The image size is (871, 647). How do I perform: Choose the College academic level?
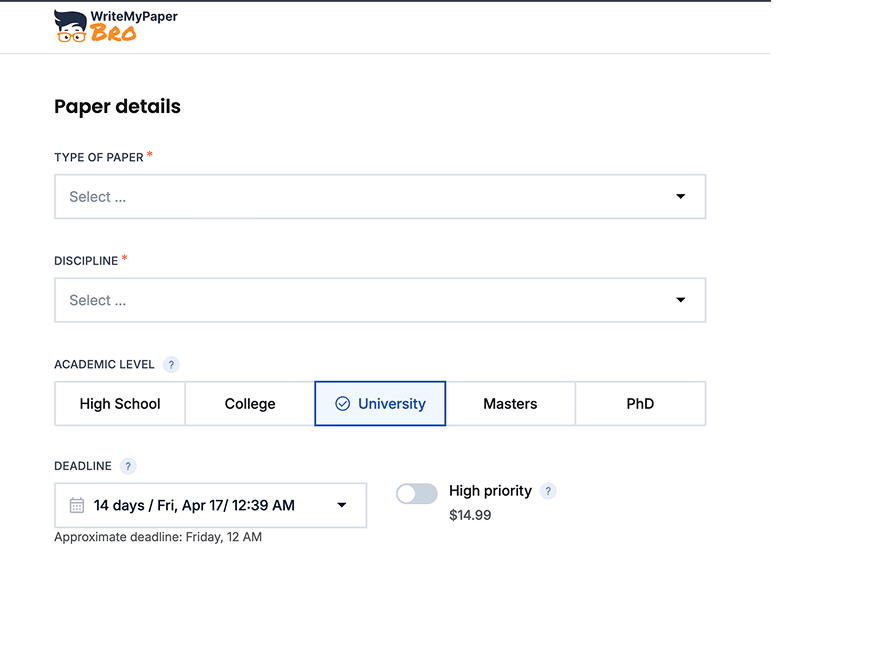(250, 404)
